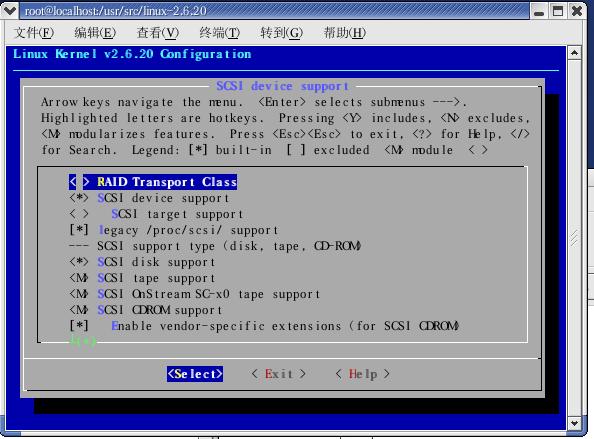Click the window menu arrow in title bar
This screenshot has height=439, width=594.
(9, 11)
